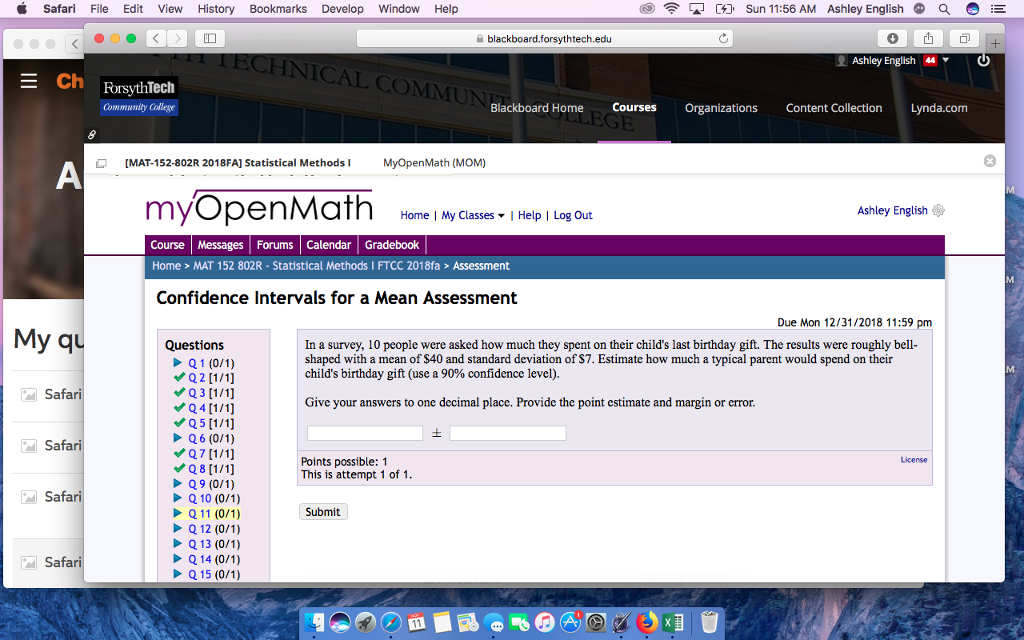
Task: Go to question Q 13
Action: 200,544
